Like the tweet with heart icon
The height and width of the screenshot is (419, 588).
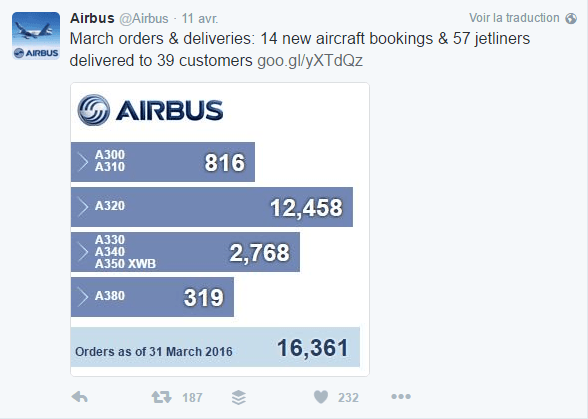(321, 397)
